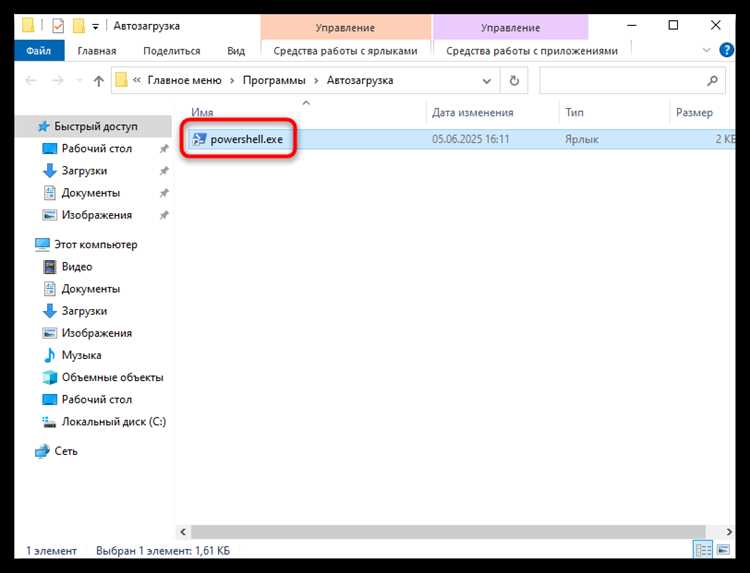
Task: Click the Музыка note icon
Action: 49,355
